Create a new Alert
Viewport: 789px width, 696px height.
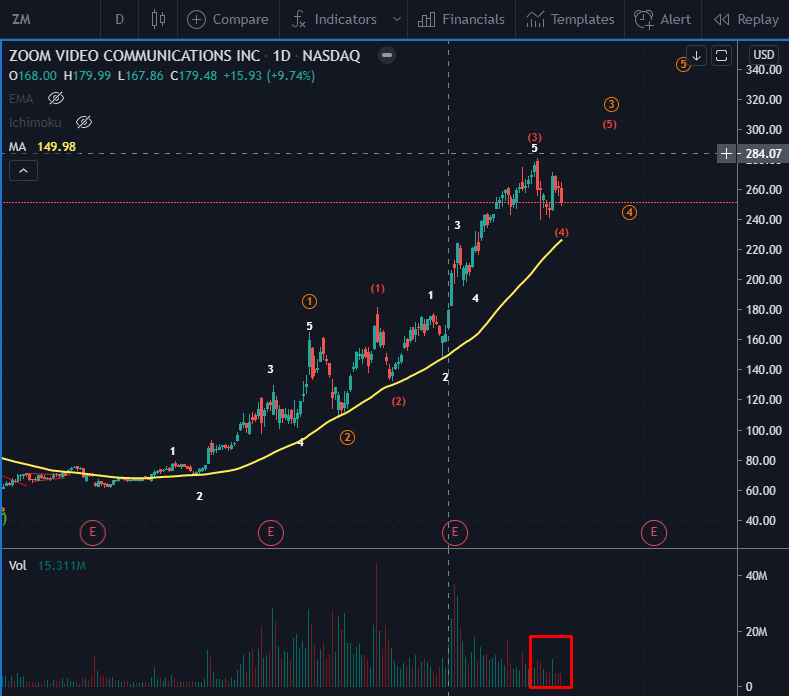click(663, 19)
